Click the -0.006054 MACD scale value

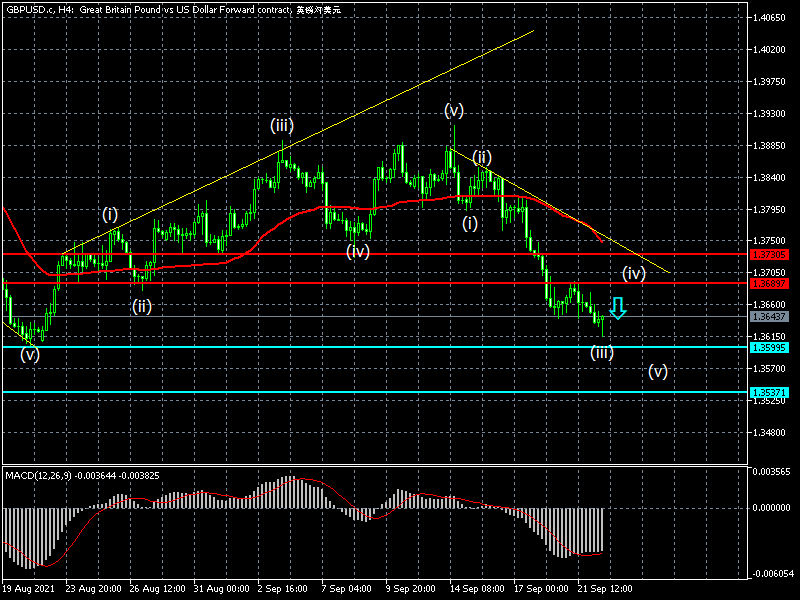771,574
